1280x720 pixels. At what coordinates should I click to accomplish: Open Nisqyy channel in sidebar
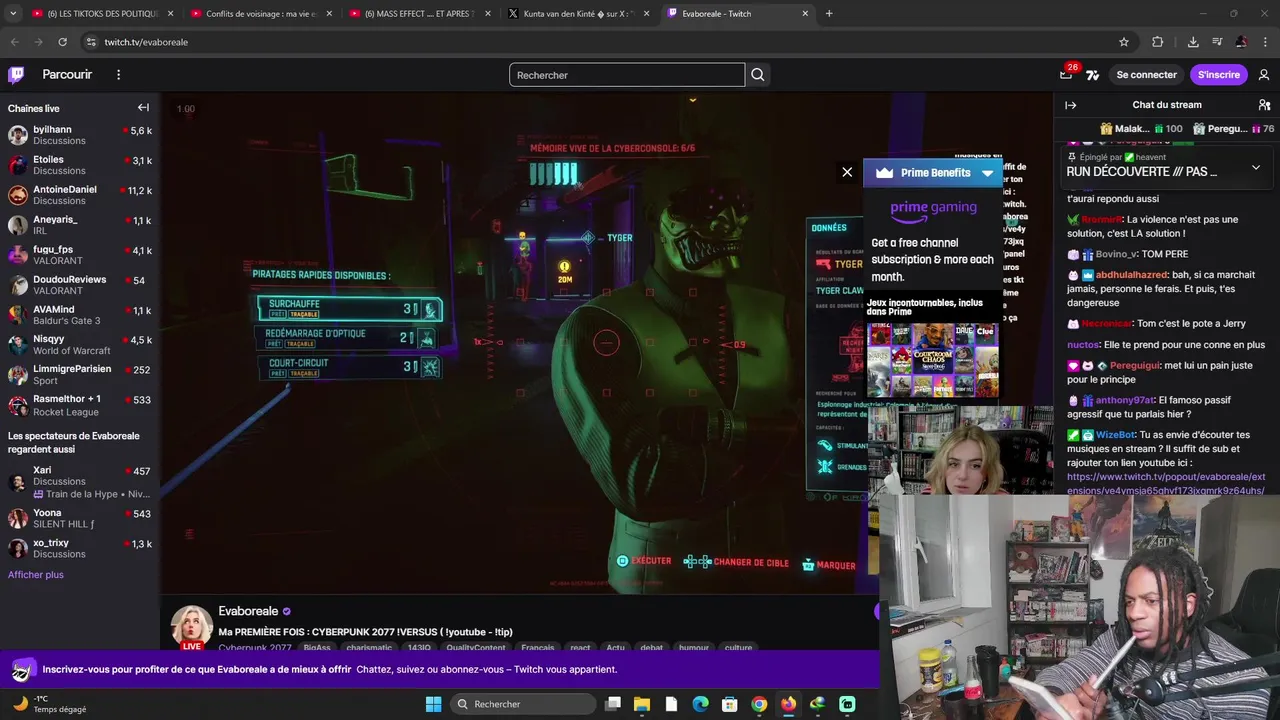[x=80, y=345]
